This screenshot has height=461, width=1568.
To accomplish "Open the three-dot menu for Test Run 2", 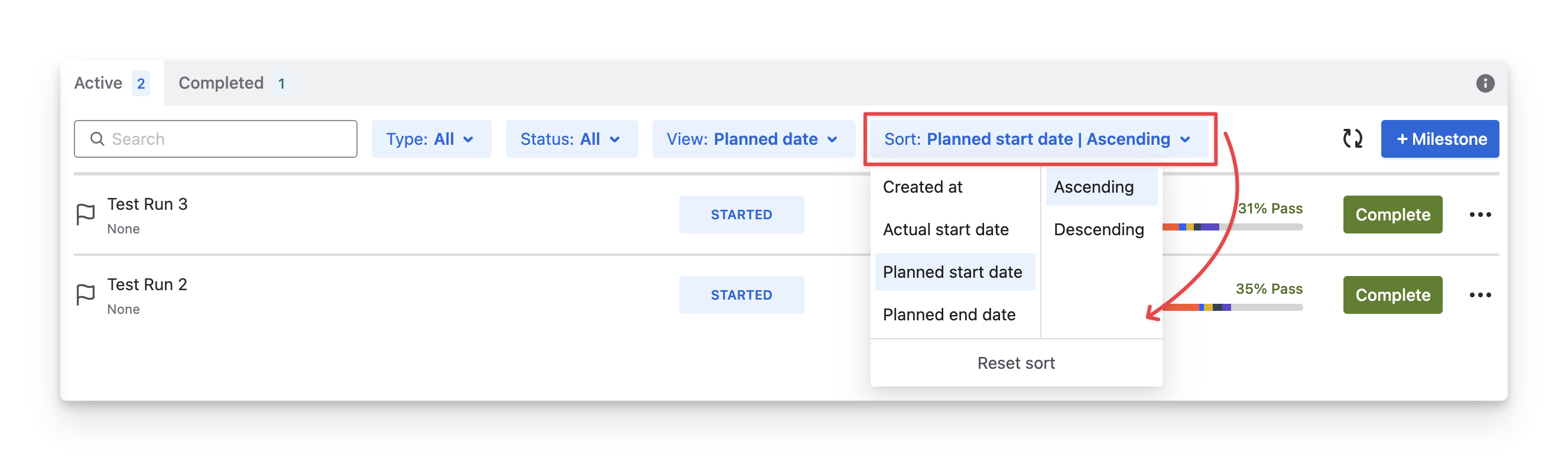I will coord(1480,295).
